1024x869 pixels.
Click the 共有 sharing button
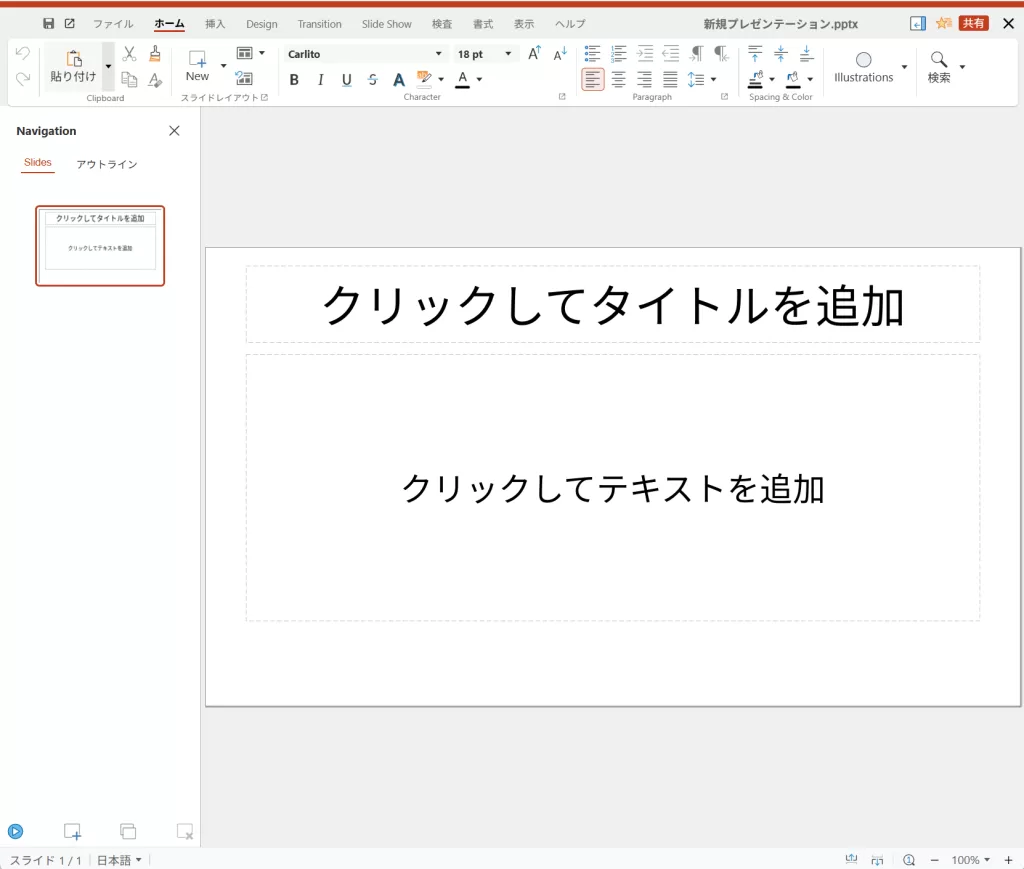[974, 22]
